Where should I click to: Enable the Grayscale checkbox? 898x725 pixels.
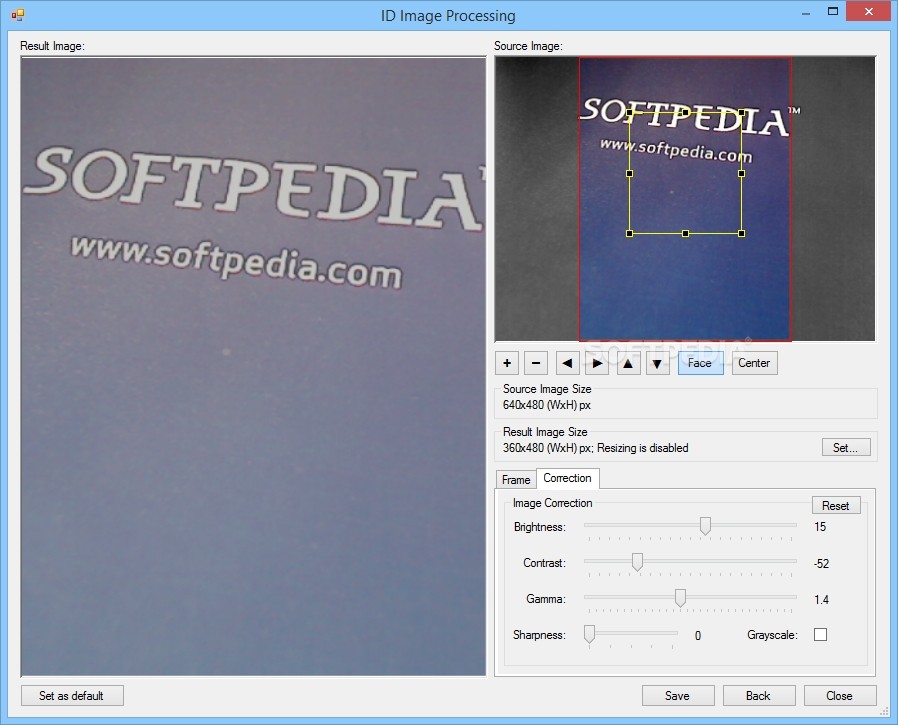(x=820, y=635)
